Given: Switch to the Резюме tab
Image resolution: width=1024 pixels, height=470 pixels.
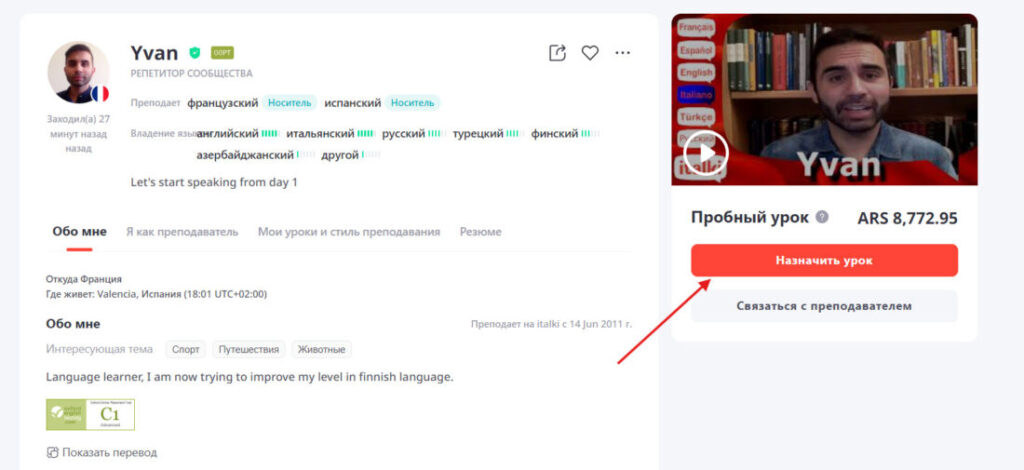Looking at the screenshot, I should [481, 232].
